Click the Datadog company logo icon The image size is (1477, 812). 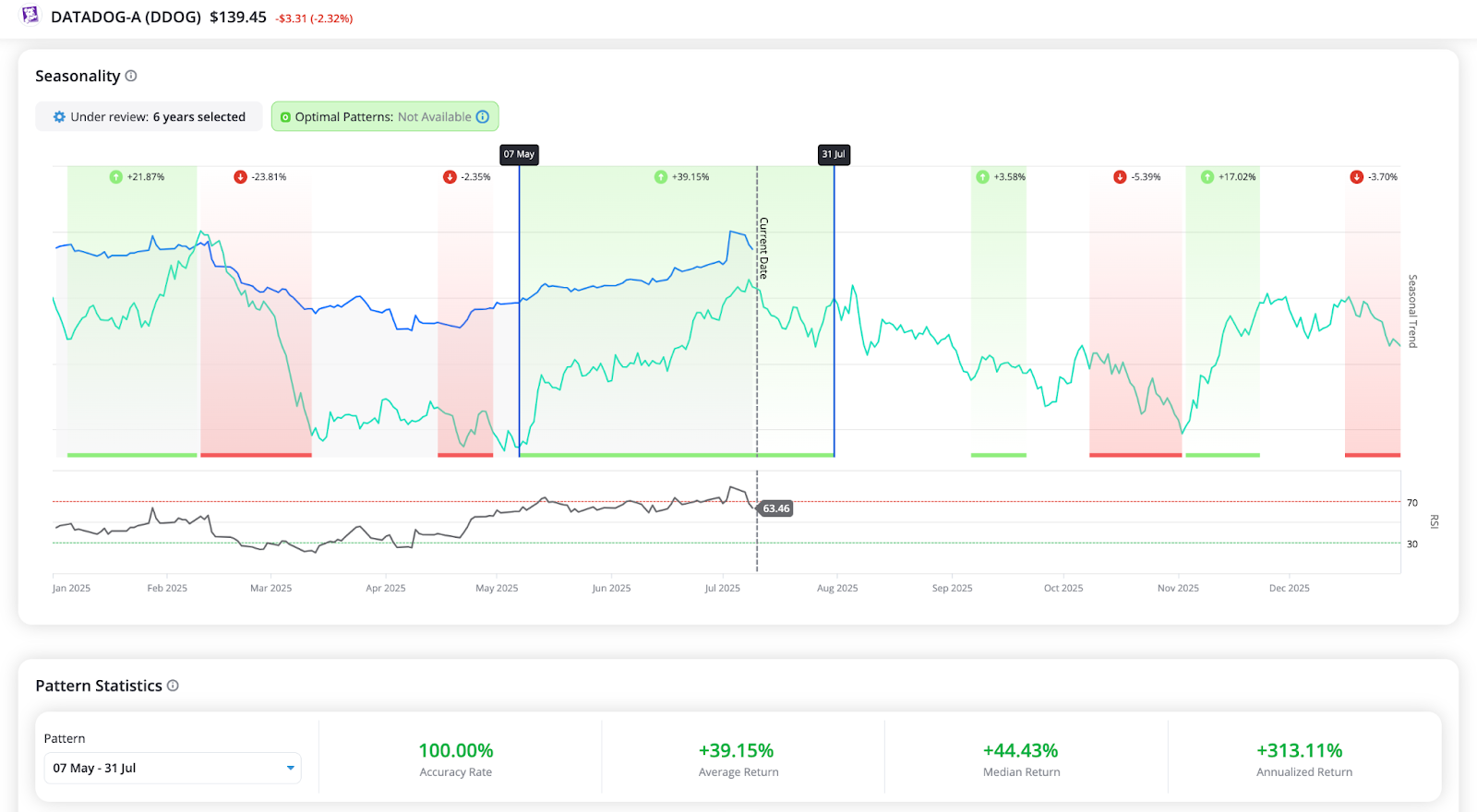click(30, 15)
